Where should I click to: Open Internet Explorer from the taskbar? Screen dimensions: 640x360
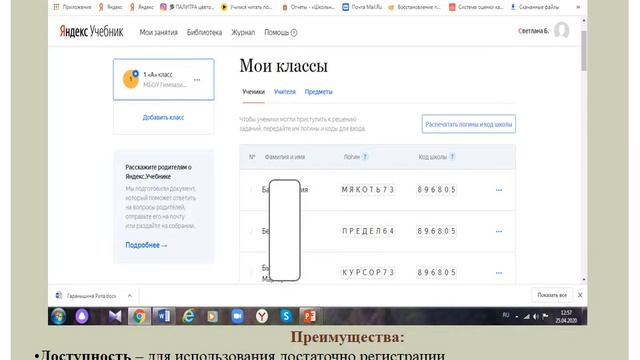coord(188,316)
